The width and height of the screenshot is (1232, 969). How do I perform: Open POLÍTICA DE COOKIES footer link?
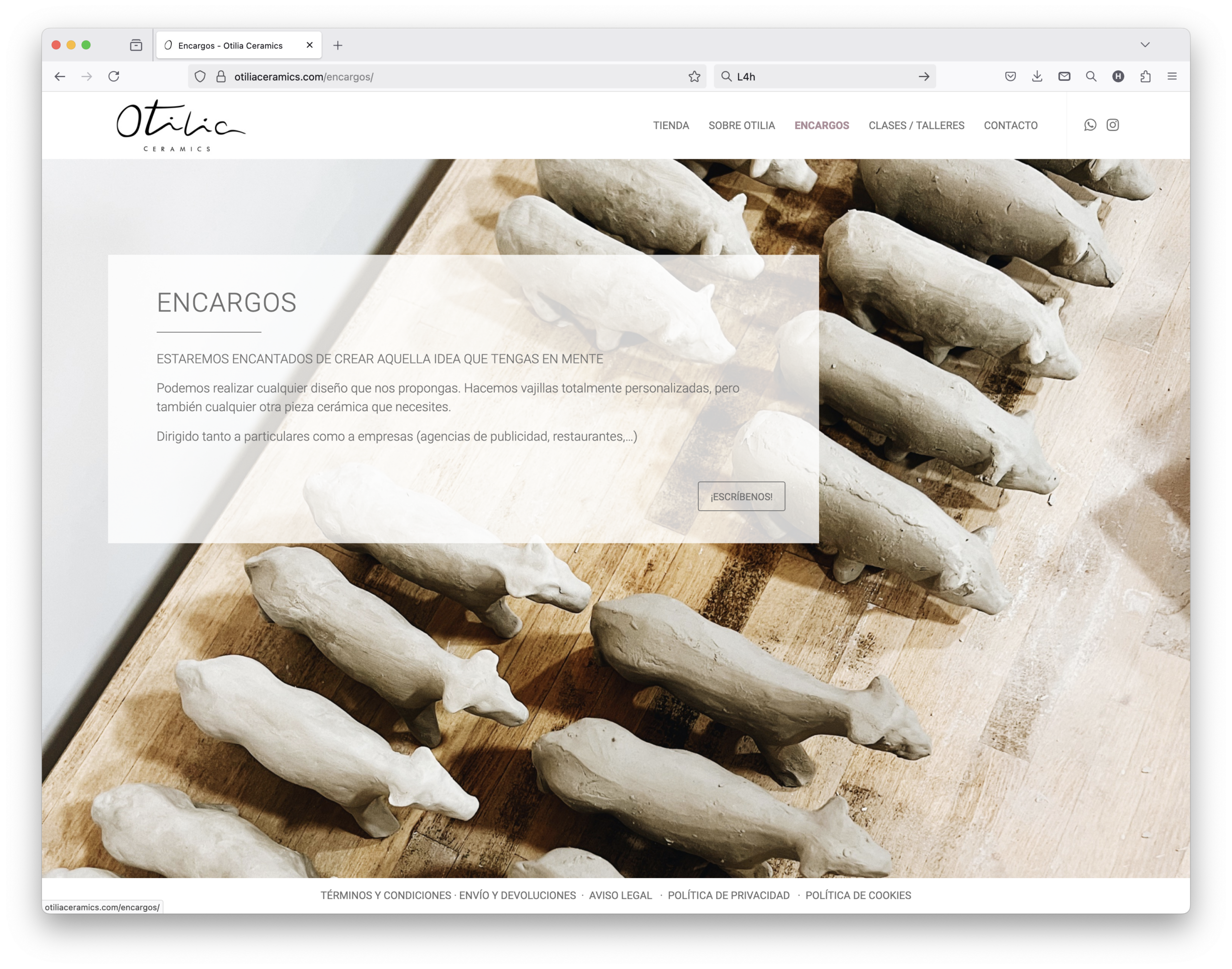click(858, 895)
